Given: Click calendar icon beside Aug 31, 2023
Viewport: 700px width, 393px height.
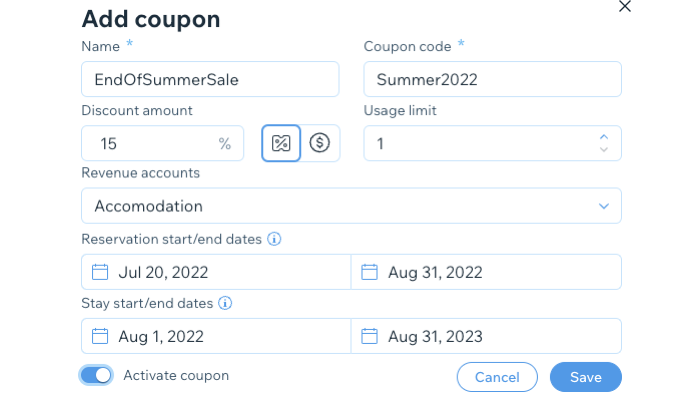Looking at the screenshot, I should 369,336.
